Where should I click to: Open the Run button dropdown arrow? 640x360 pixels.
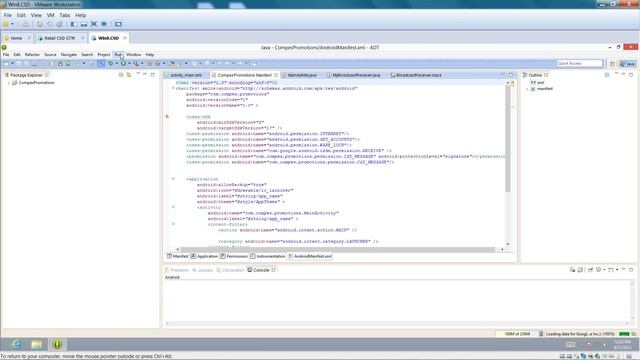[x=129, y=64]
